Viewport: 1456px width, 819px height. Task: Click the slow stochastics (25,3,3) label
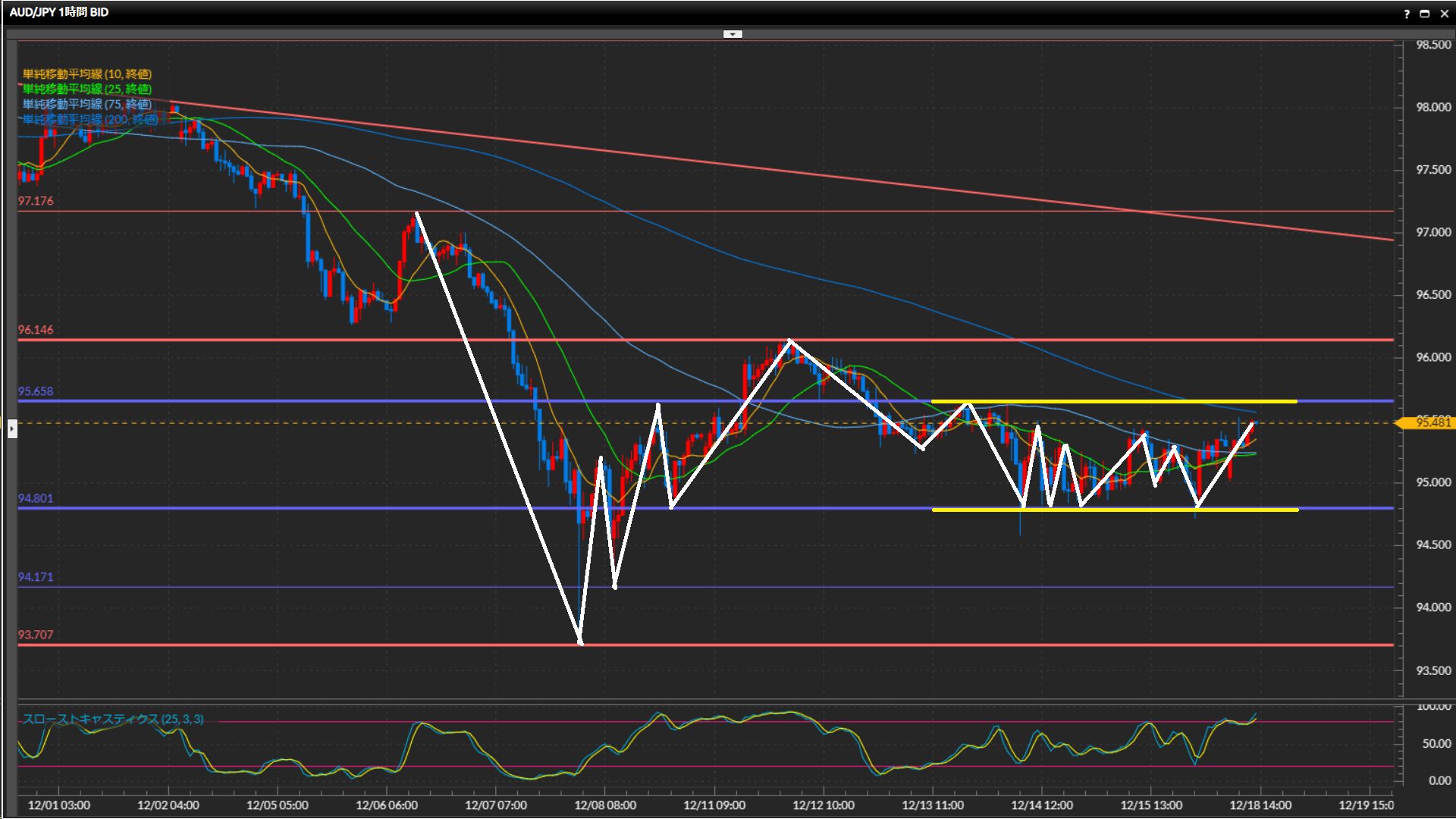coord(113,719)
